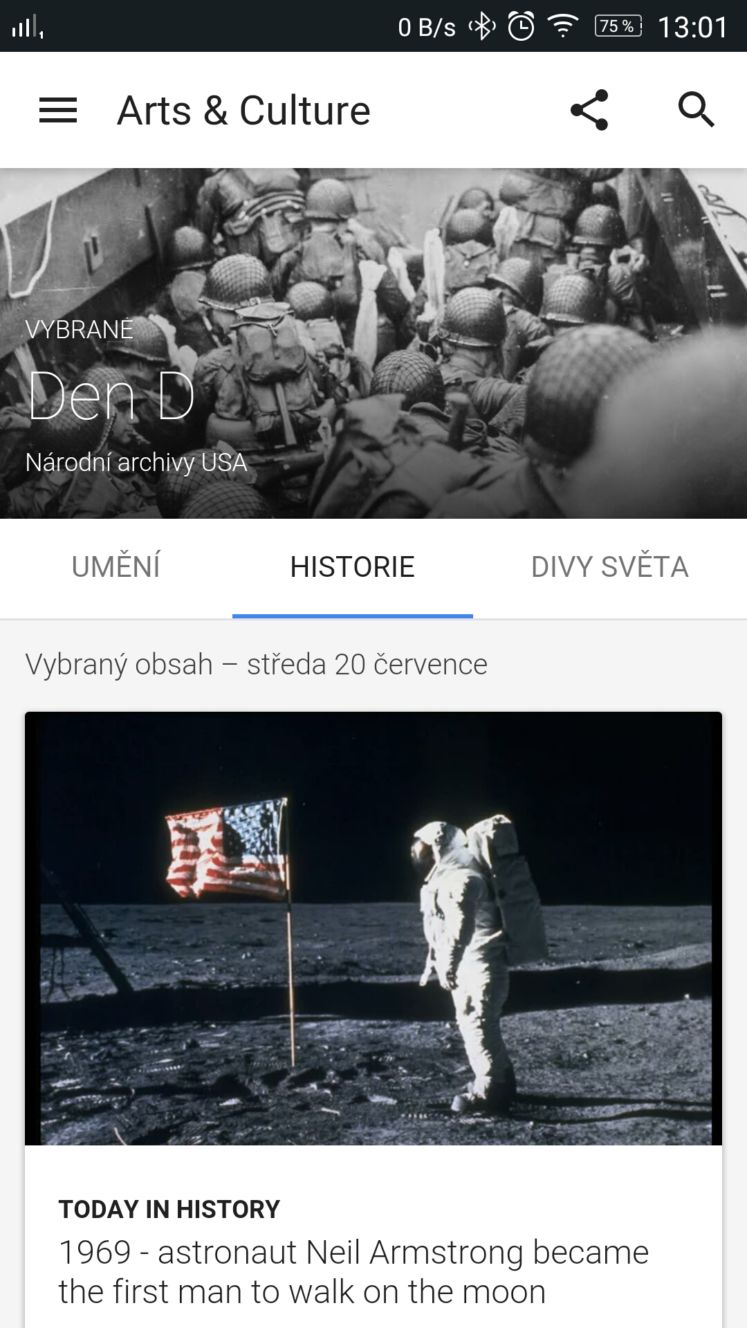The image size is (747, 1328).
Task: Tap the Bluetooth status icon
Action: coord(483,26)
